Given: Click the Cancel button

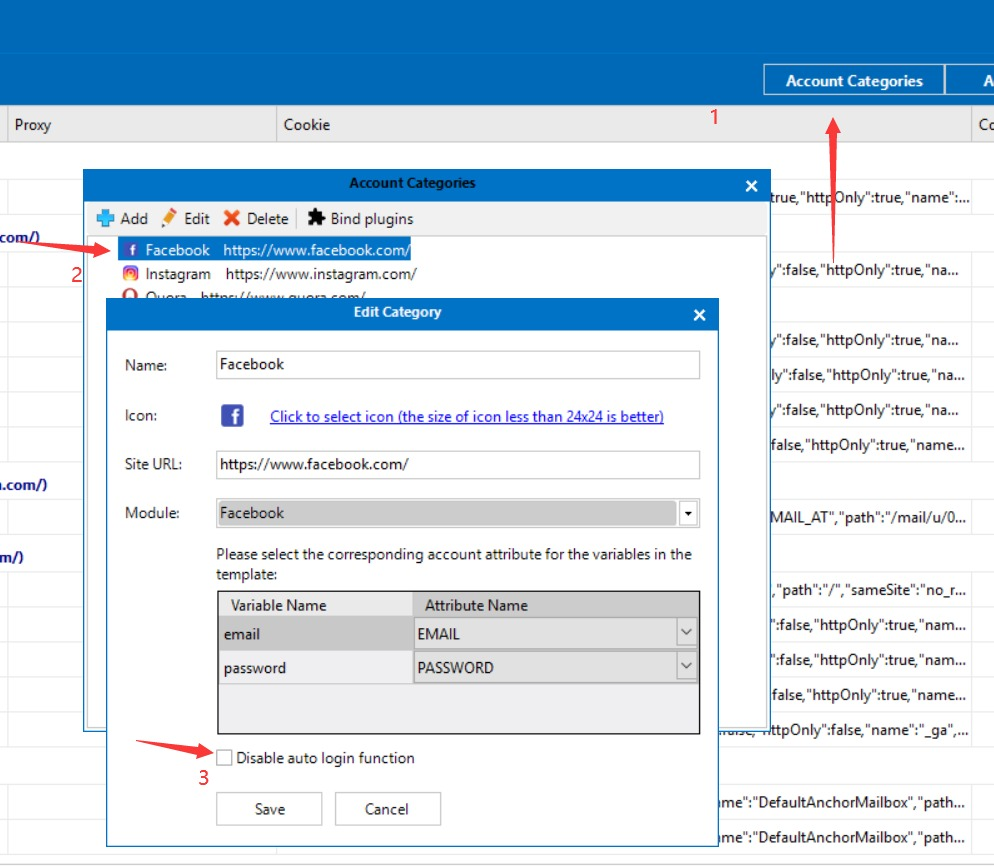Looking at the screenshot, I should click(387, 809).
